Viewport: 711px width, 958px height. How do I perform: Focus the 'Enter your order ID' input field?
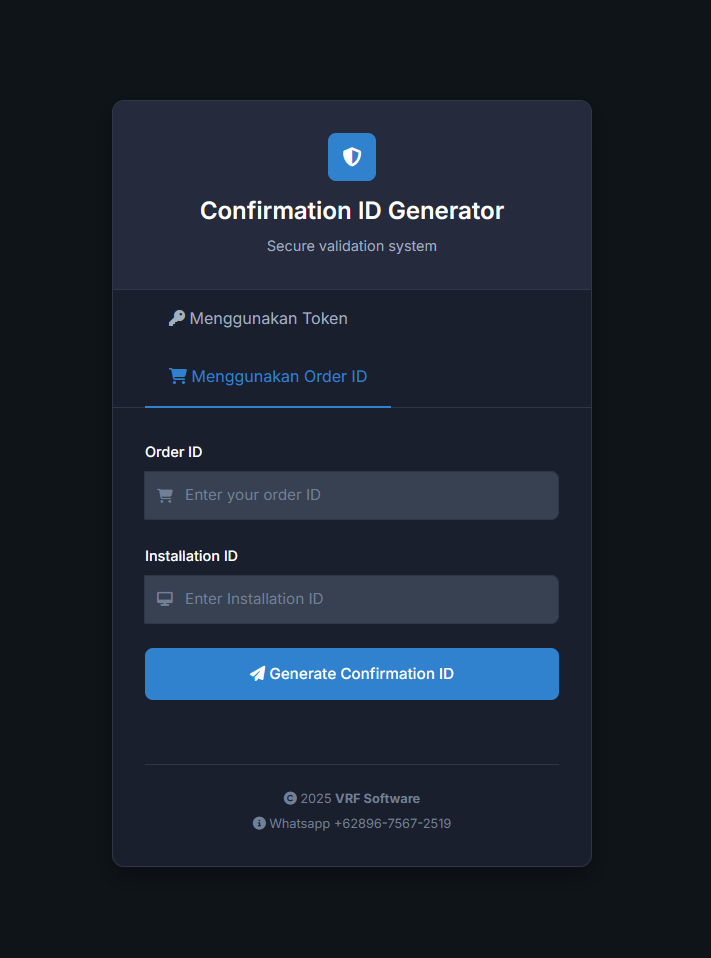pos(352,495)
